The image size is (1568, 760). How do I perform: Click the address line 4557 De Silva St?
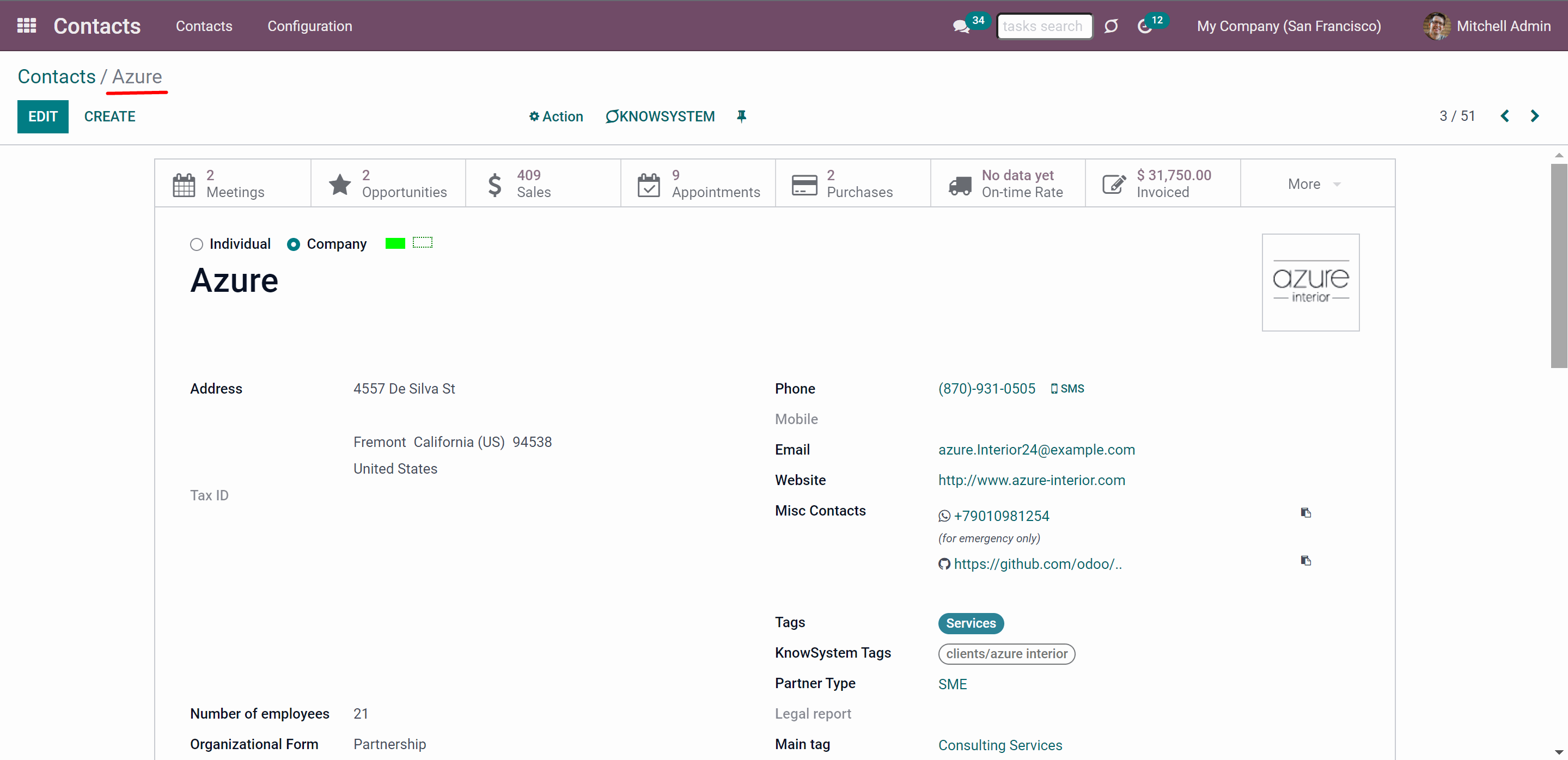click(x=404, y=389)
